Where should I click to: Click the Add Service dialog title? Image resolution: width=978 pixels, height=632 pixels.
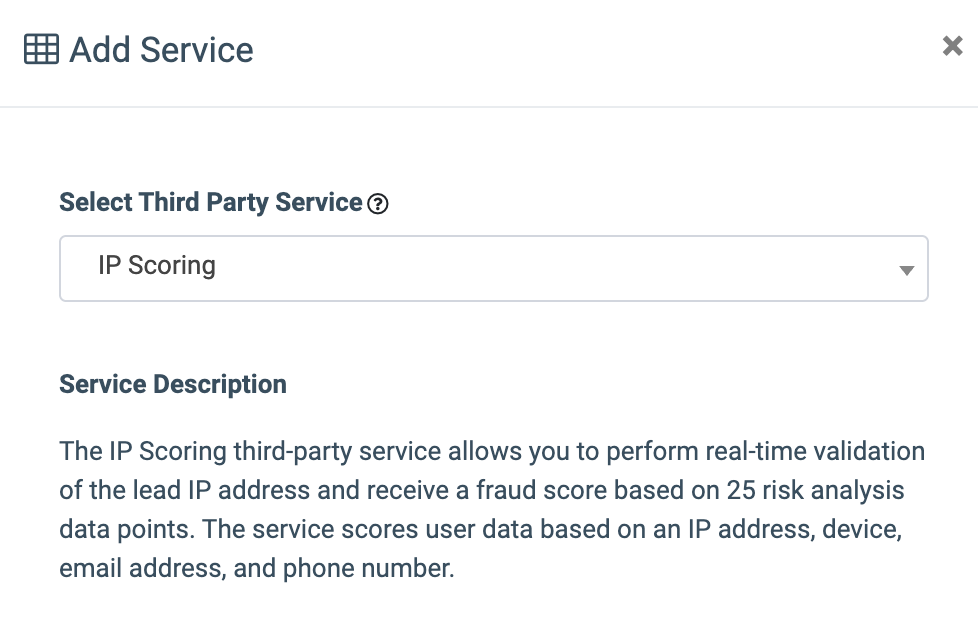pyautogui.click(x=161, y=50)
